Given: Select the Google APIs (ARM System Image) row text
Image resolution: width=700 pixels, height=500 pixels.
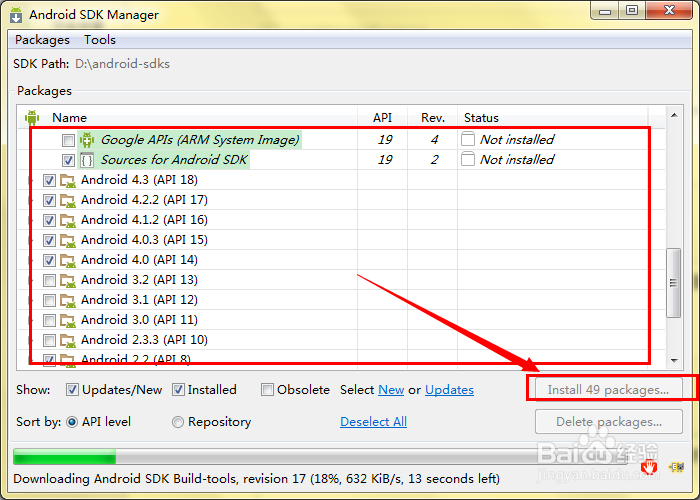Looking at the screenshot, I should pyautogui.click(x=200, y=140).
